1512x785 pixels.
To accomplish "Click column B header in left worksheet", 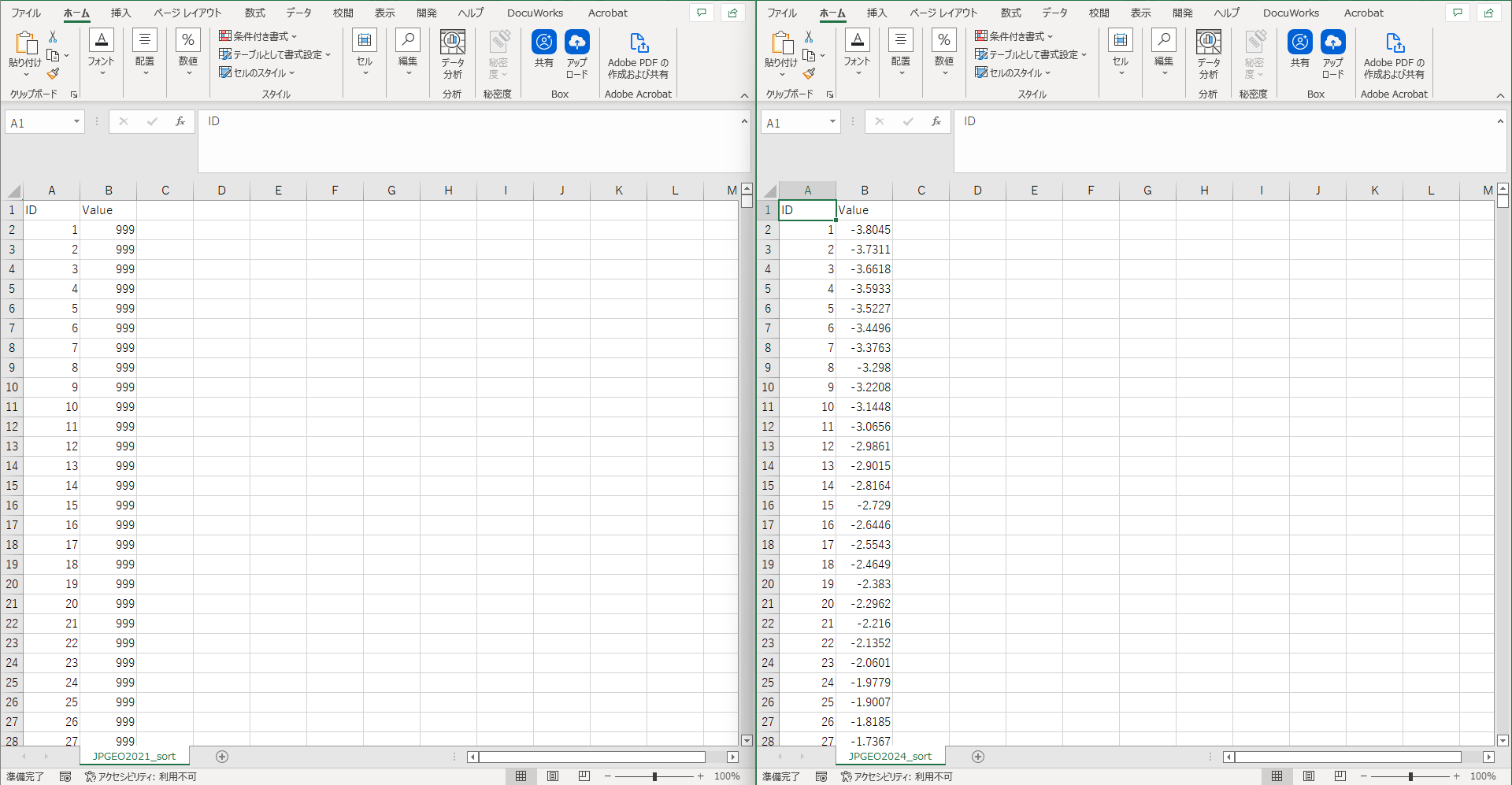I will (108, 191).
